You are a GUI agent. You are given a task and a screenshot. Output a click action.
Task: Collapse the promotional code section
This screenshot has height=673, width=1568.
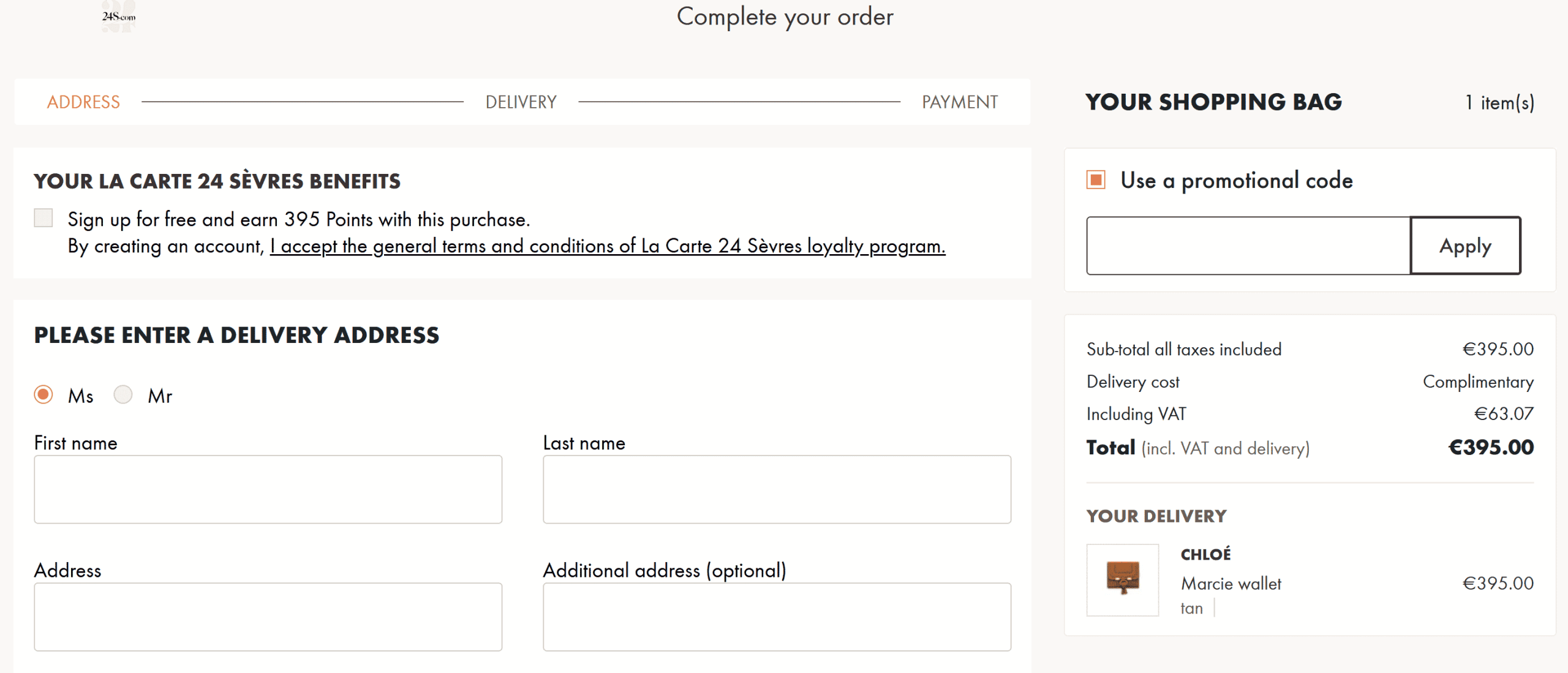tap(1096, 179)
